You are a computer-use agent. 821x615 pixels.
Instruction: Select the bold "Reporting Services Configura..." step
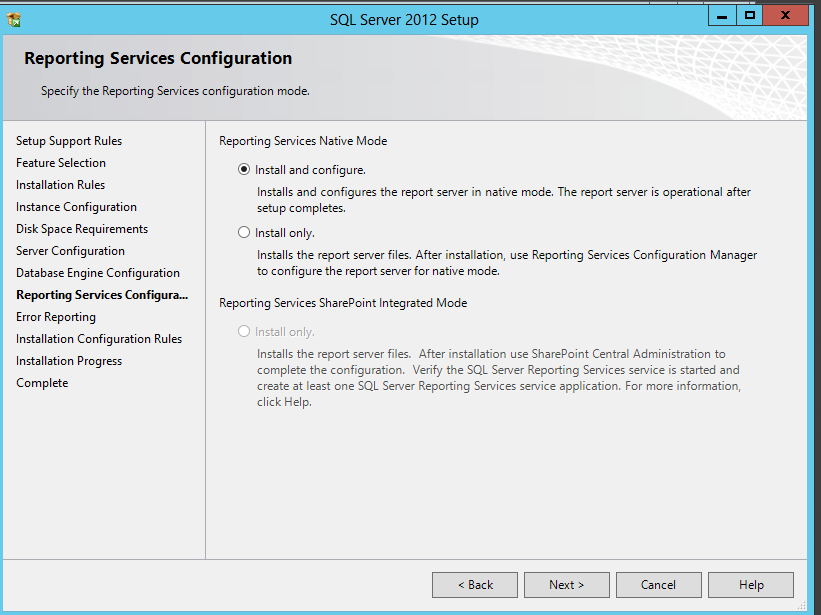click(102, 295)
